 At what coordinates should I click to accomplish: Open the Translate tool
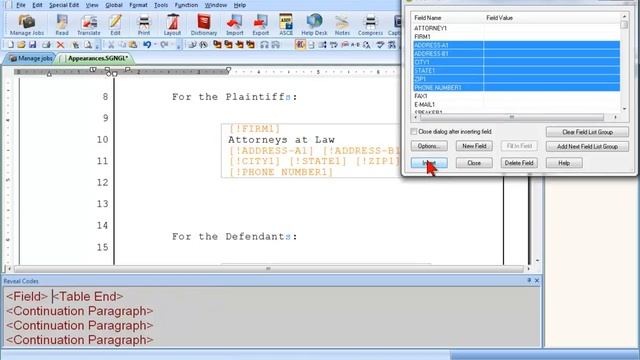89,24
